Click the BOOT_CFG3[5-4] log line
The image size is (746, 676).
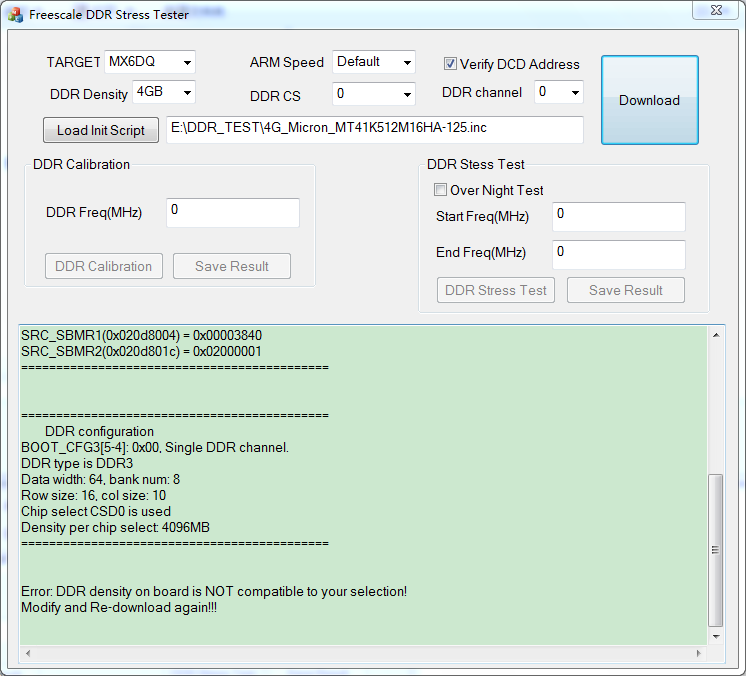[155, 447]
